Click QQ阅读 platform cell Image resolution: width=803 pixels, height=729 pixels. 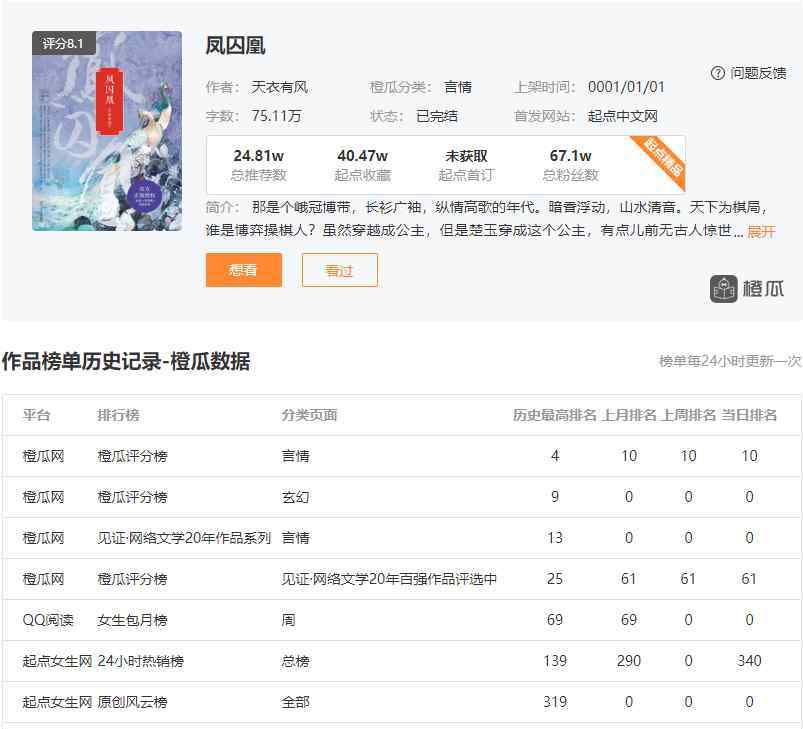(48, 620)
